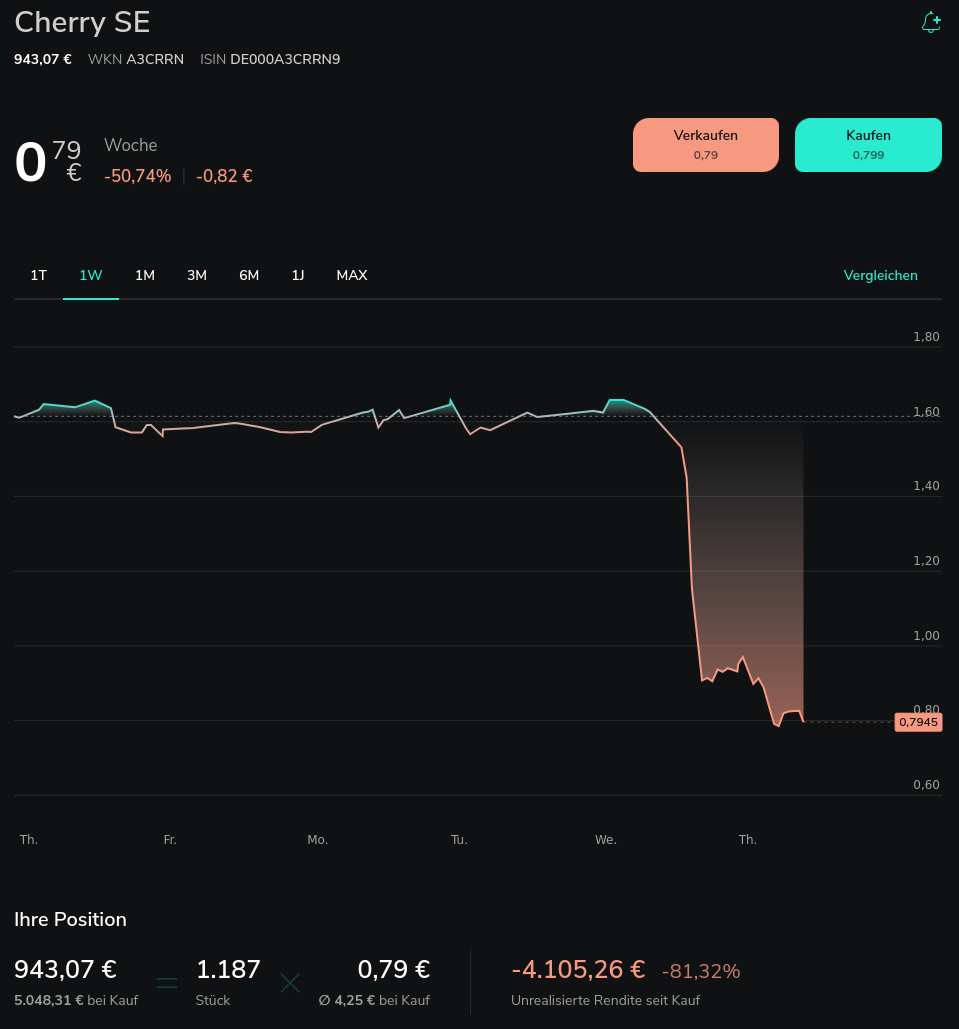Click the 1,40 y-axis label
This screenshot has height=1029, width=959.
pyautogui.click(x=926, y=486)
